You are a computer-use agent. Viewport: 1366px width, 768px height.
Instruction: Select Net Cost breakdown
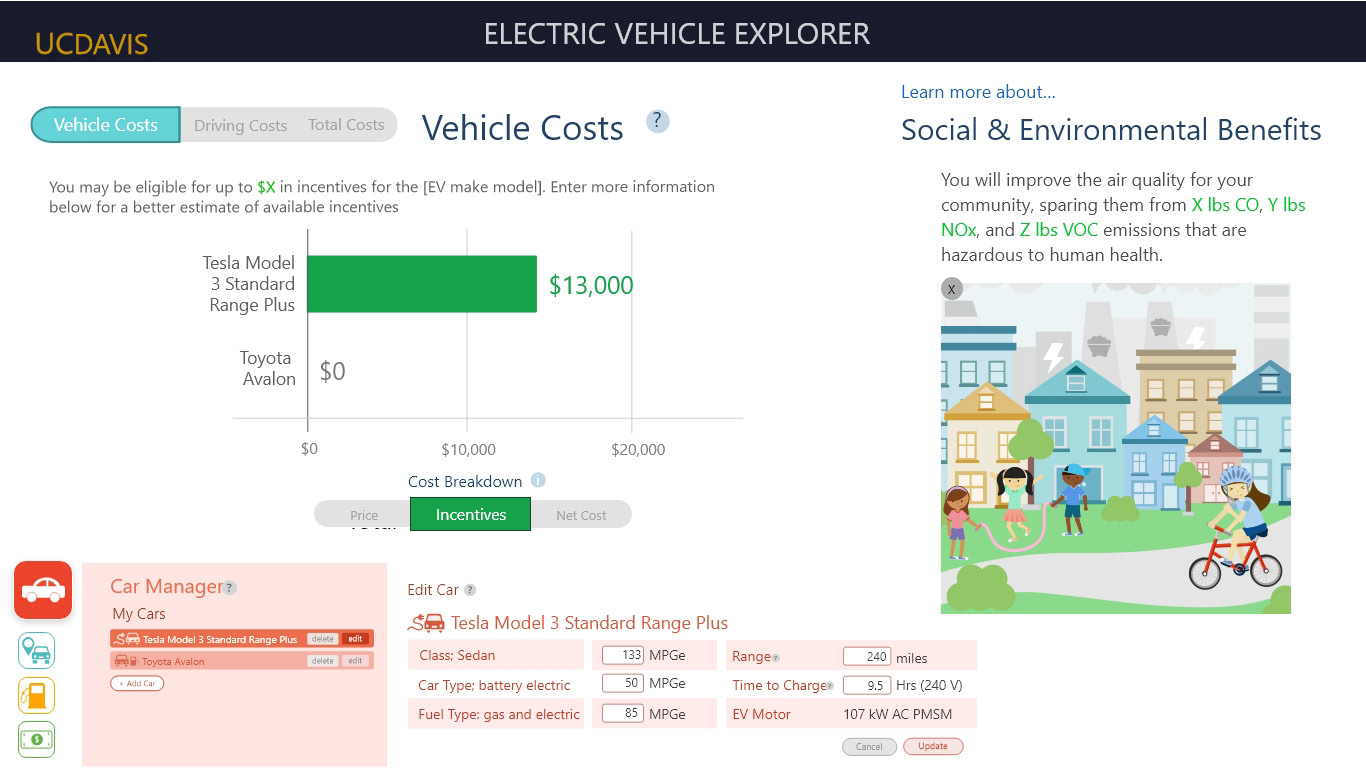581,515
